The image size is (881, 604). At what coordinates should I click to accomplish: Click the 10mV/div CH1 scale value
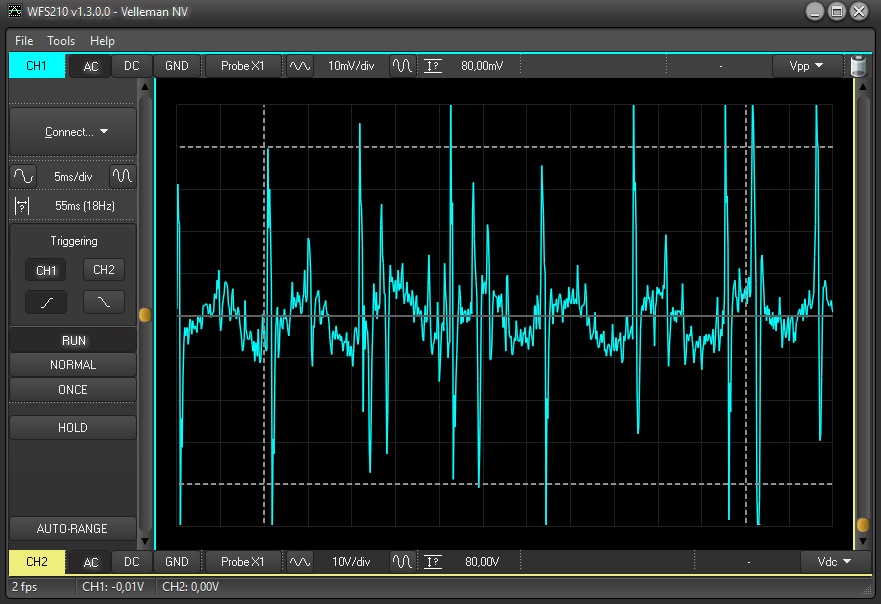click(x=351, y=66)
